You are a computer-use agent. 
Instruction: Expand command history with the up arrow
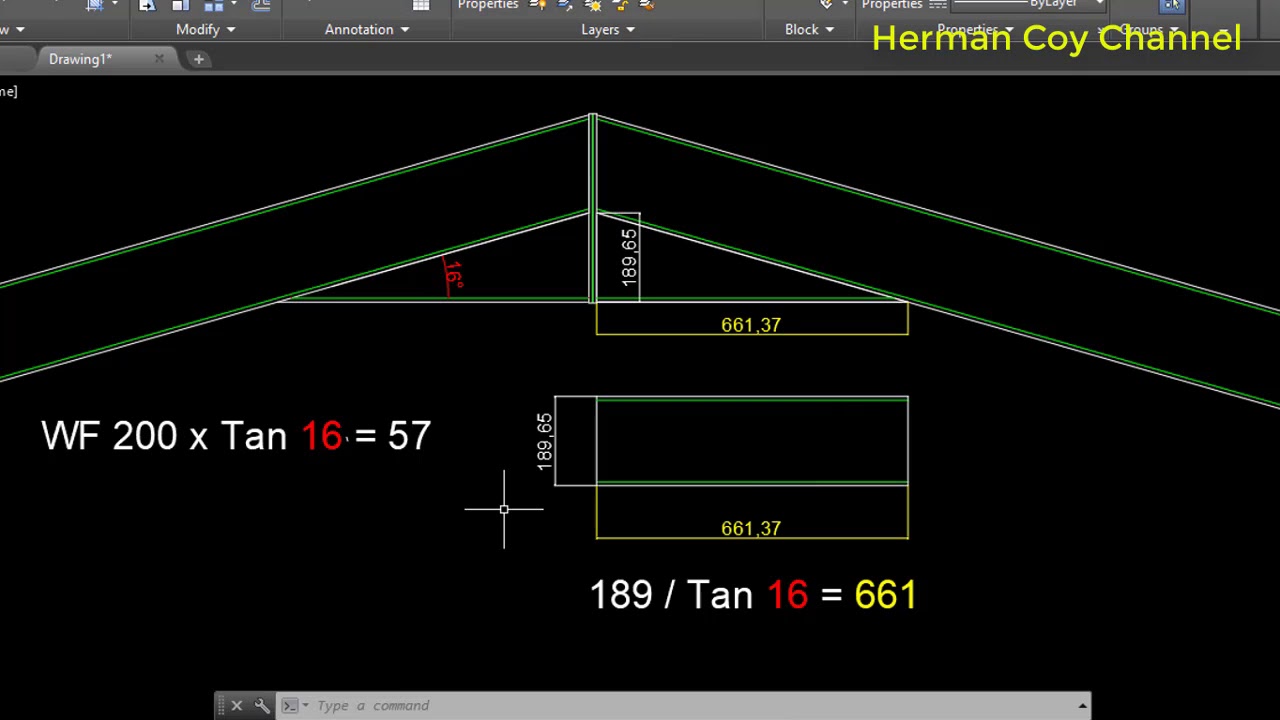(x=1082, y=706)
